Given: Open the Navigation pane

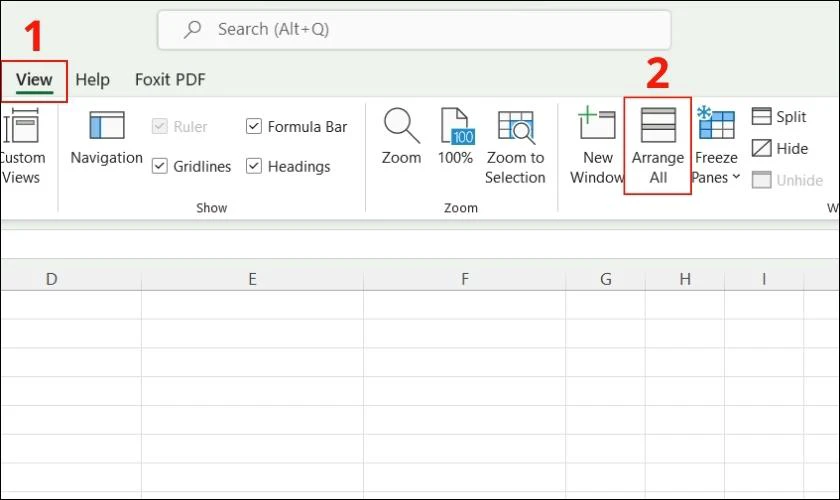Looking at the screenshot, I should pyautogui.click(x=107, y=138).
